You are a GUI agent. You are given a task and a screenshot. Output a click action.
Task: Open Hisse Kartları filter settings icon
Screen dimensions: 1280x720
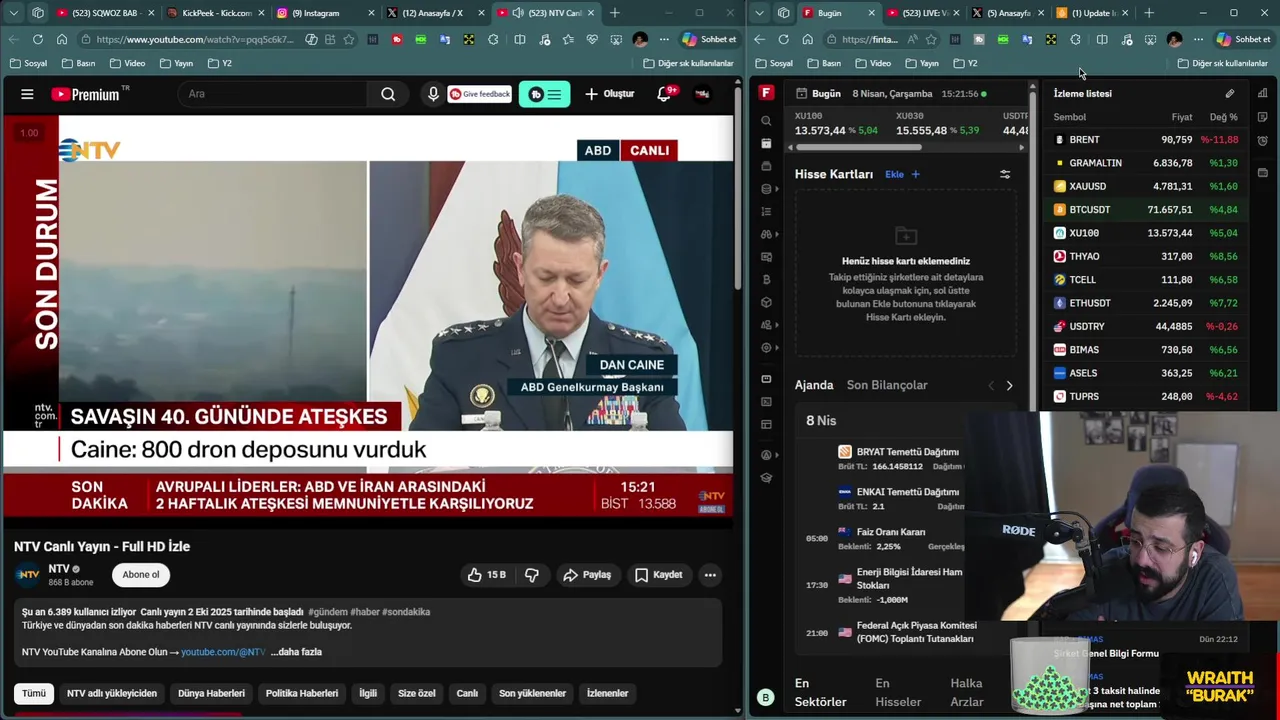coord(1005,174)
